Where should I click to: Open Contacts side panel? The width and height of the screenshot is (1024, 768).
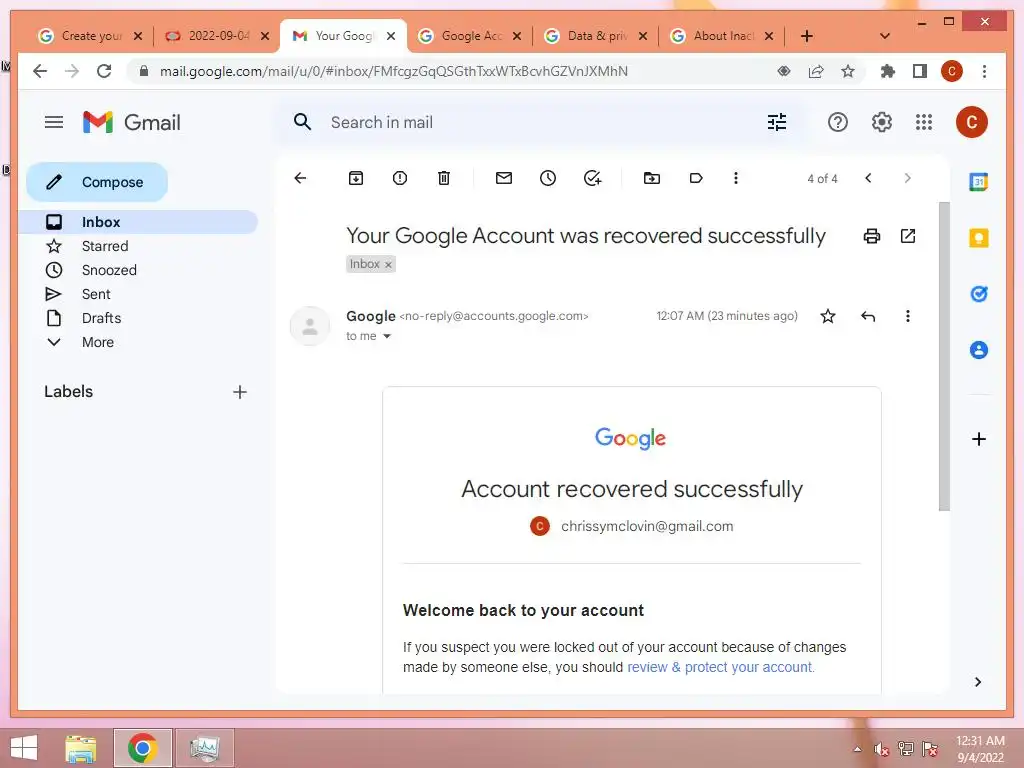tap(978, 350)
